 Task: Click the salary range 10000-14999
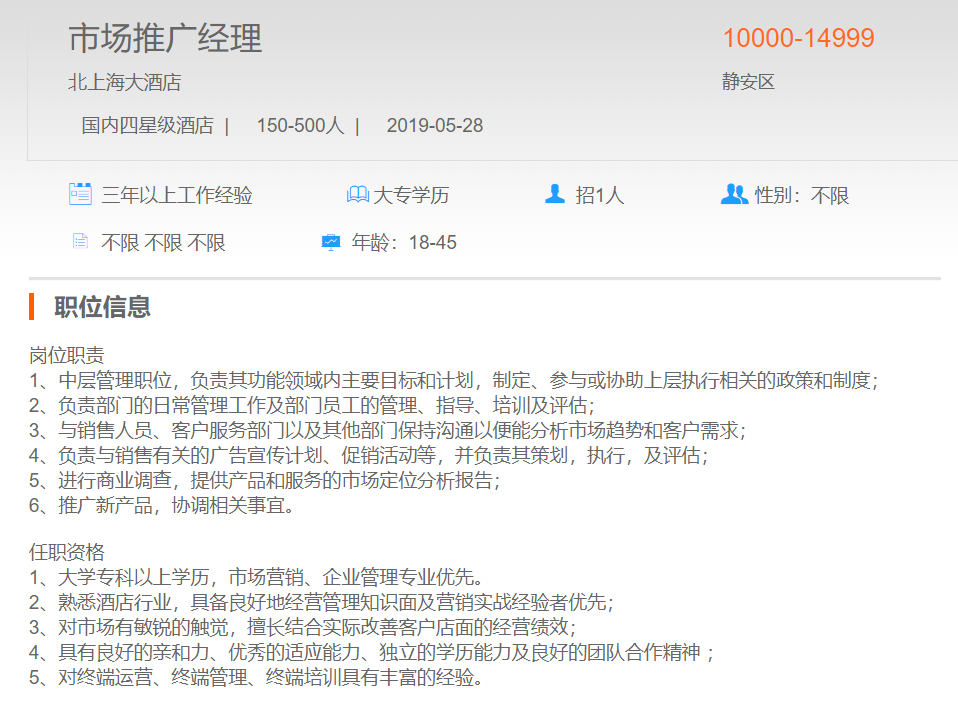[x=798, y=38]
